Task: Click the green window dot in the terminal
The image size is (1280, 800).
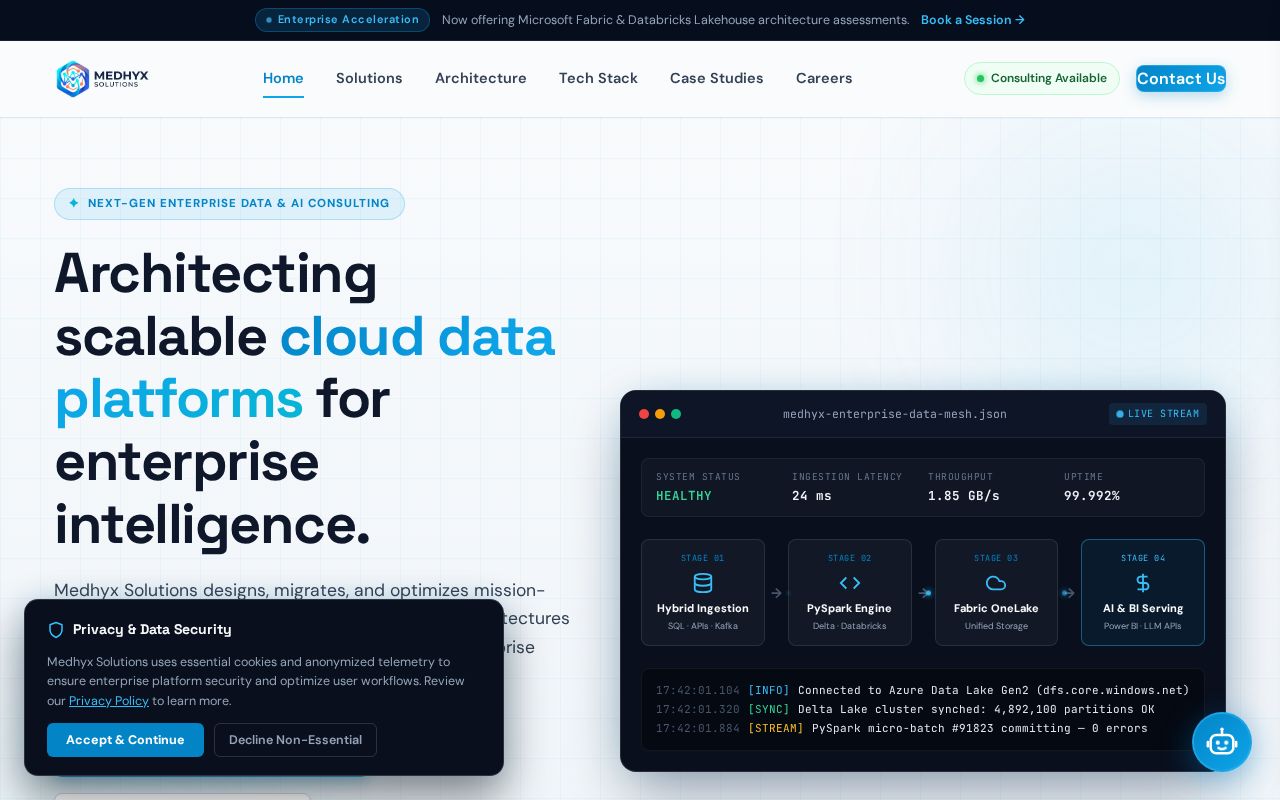Action: pos(676,414)
